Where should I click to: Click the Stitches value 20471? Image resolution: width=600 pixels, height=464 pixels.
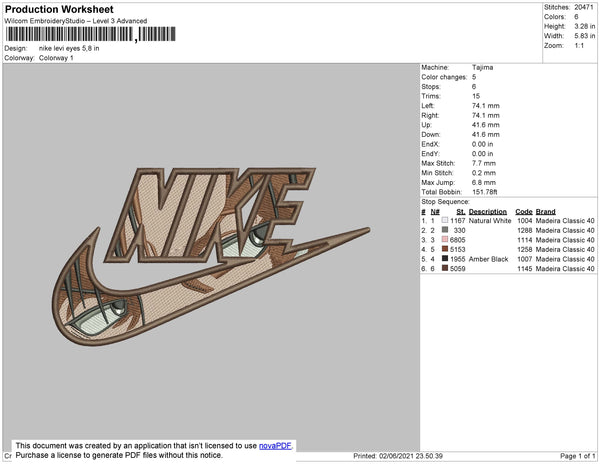(x=584, y=7)
